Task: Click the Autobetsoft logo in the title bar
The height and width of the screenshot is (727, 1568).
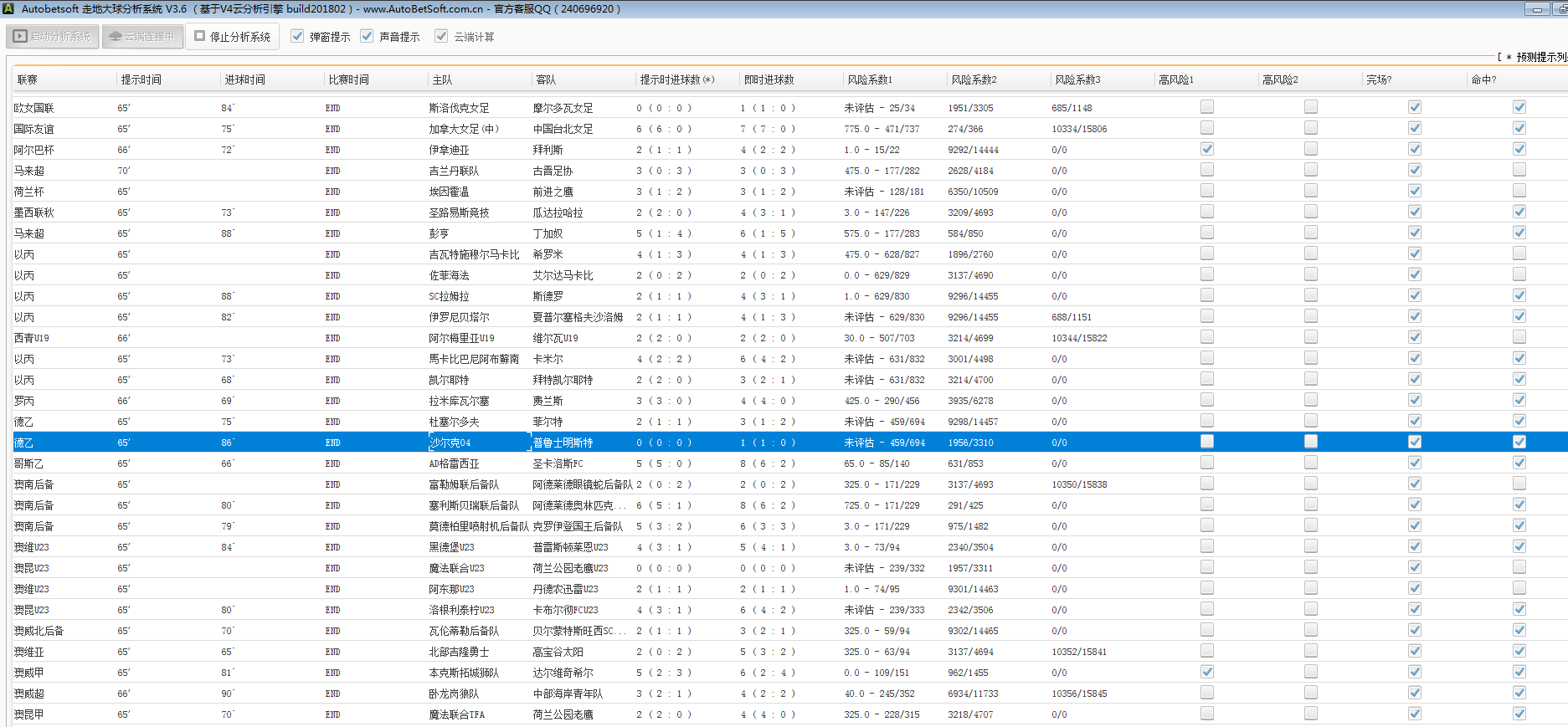Action: (8, 8)
